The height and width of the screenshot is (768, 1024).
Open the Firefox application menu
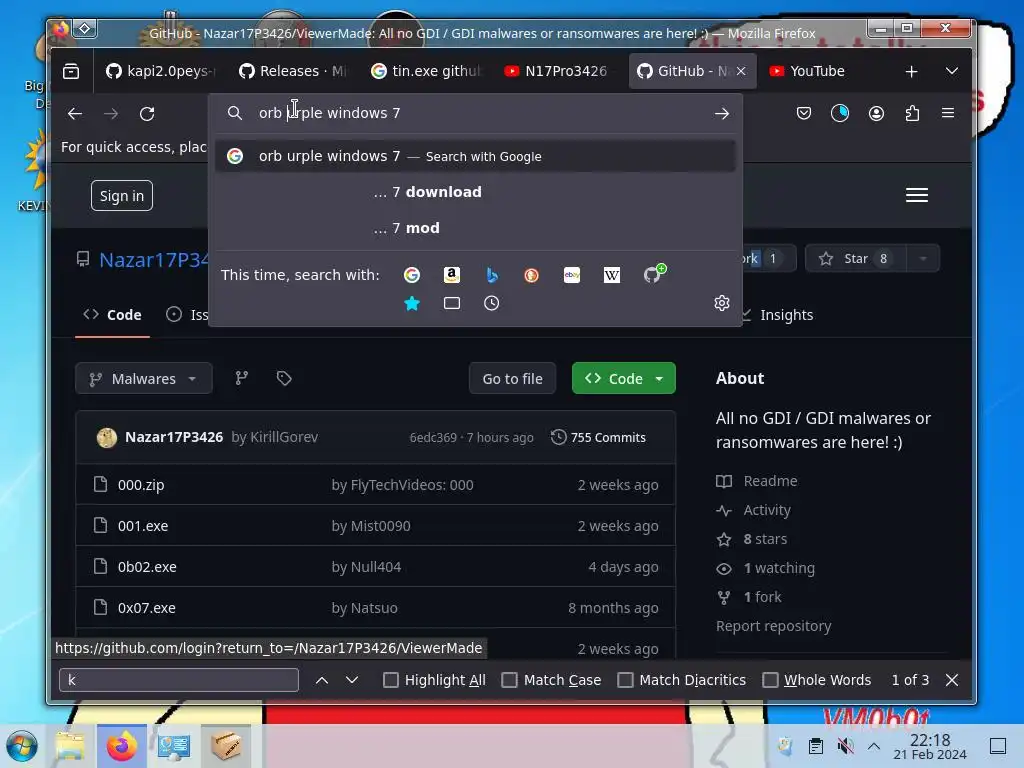click(948, 113)
